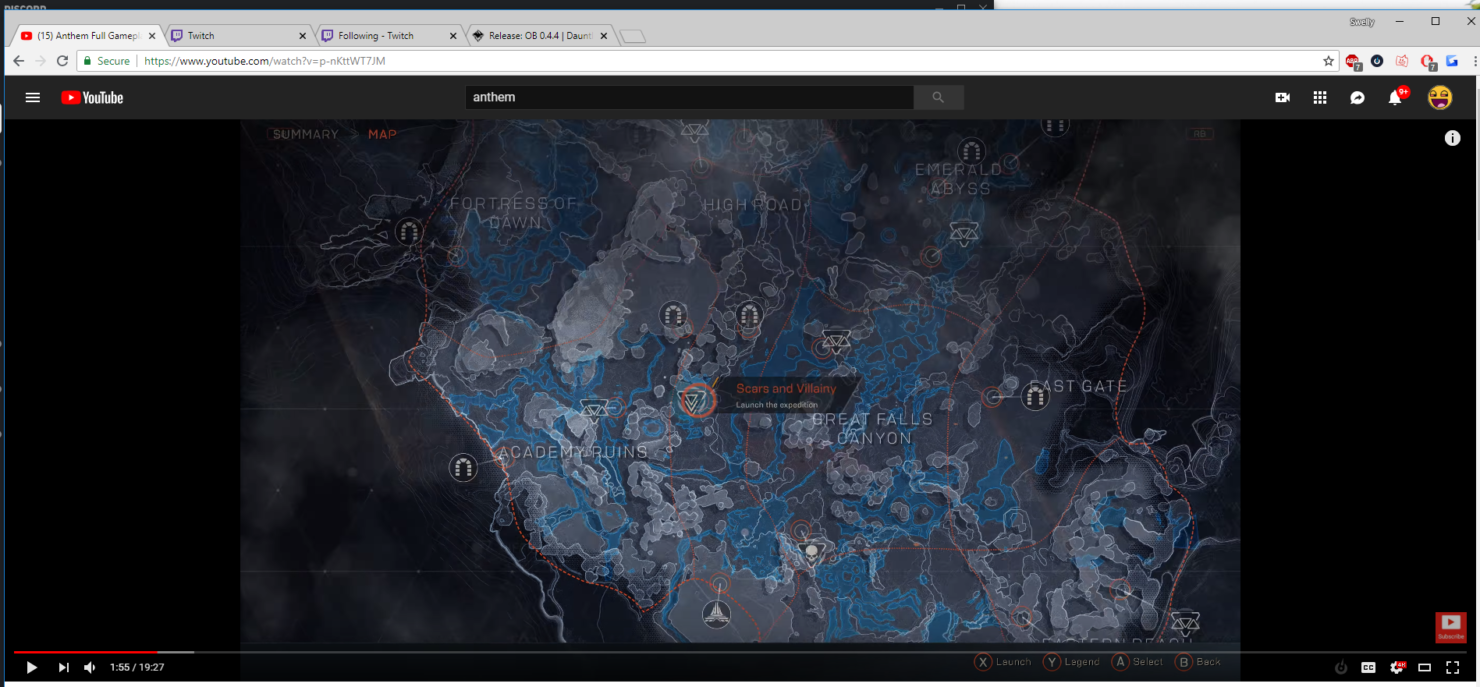The width and height of the screenshot is (1480, 687).
Task: Switch to the Release: OB 0.4.4 tab
Action: point(538,36)
